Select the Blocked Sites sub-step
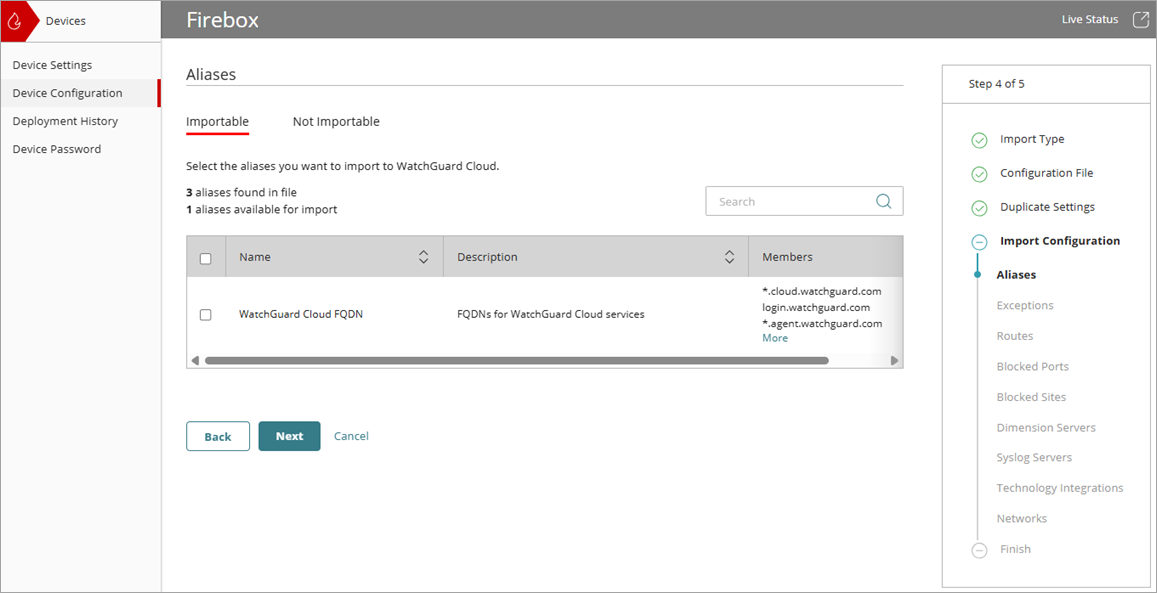1157x593 pixels. 1031,397
